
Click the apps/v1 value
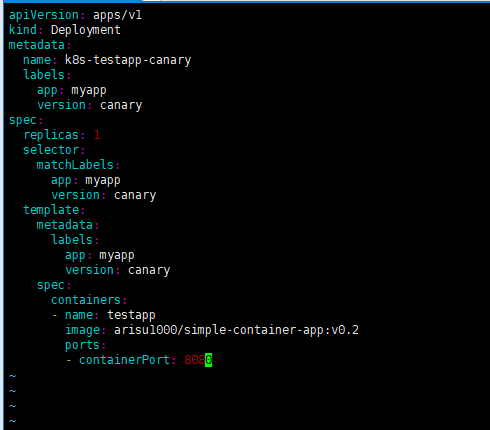click(x=117, y=15)
